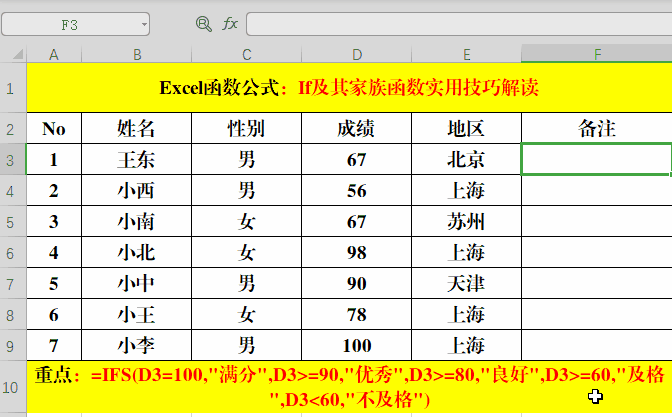Click 上海 region cell in 小李's row

coord(466,345)
